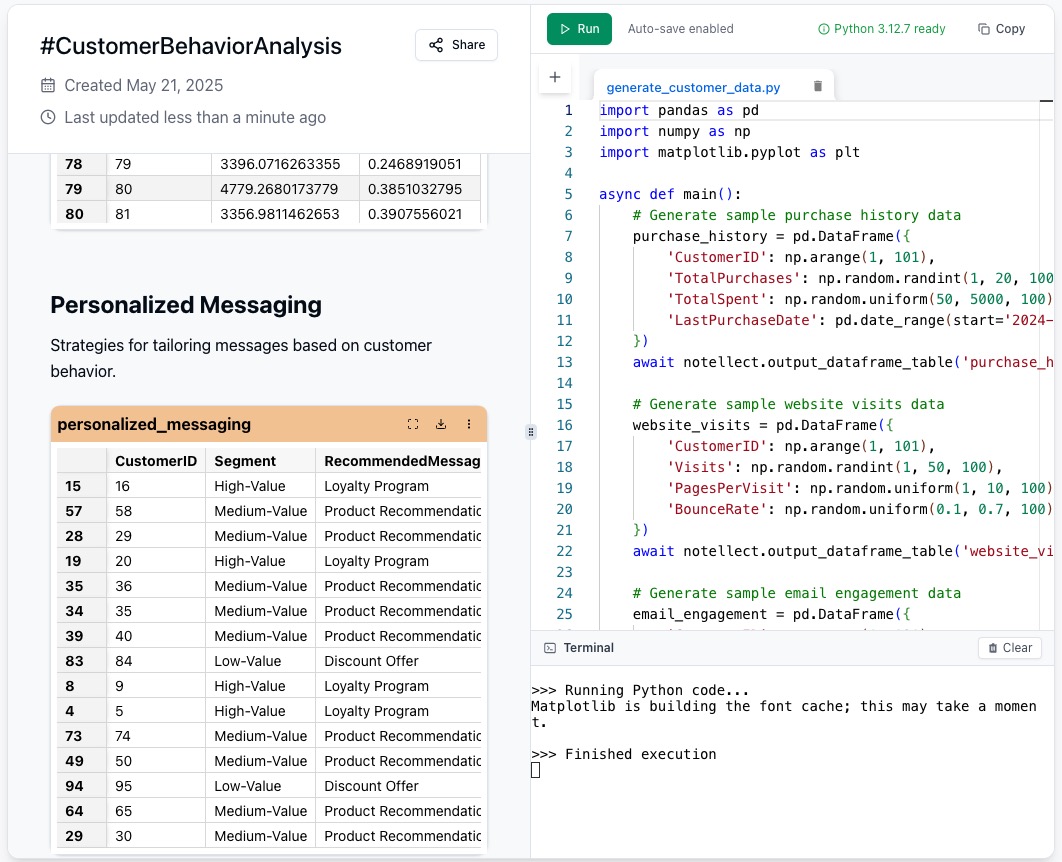Open the personalized_messaging table options menu
The image size is (1062, 862).
[x=469, y=424]
